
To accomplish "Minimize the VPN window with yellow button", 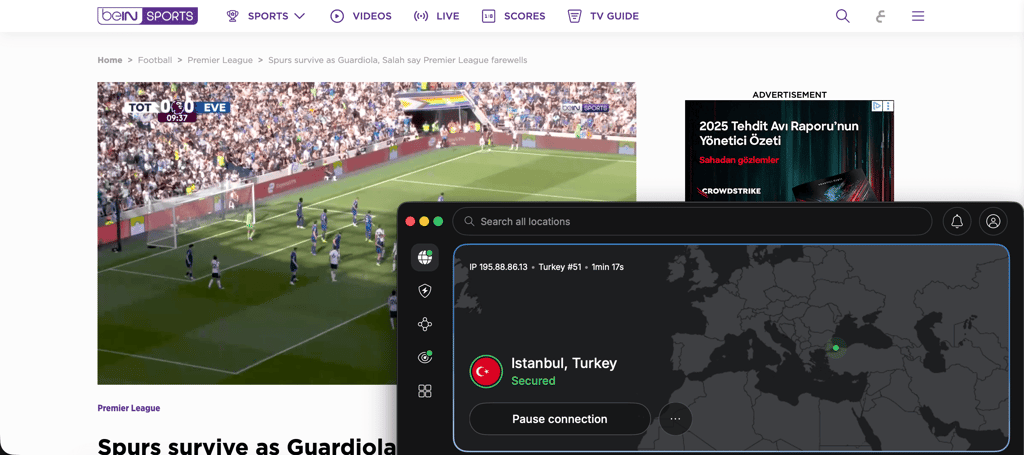I will pos(424,221).
